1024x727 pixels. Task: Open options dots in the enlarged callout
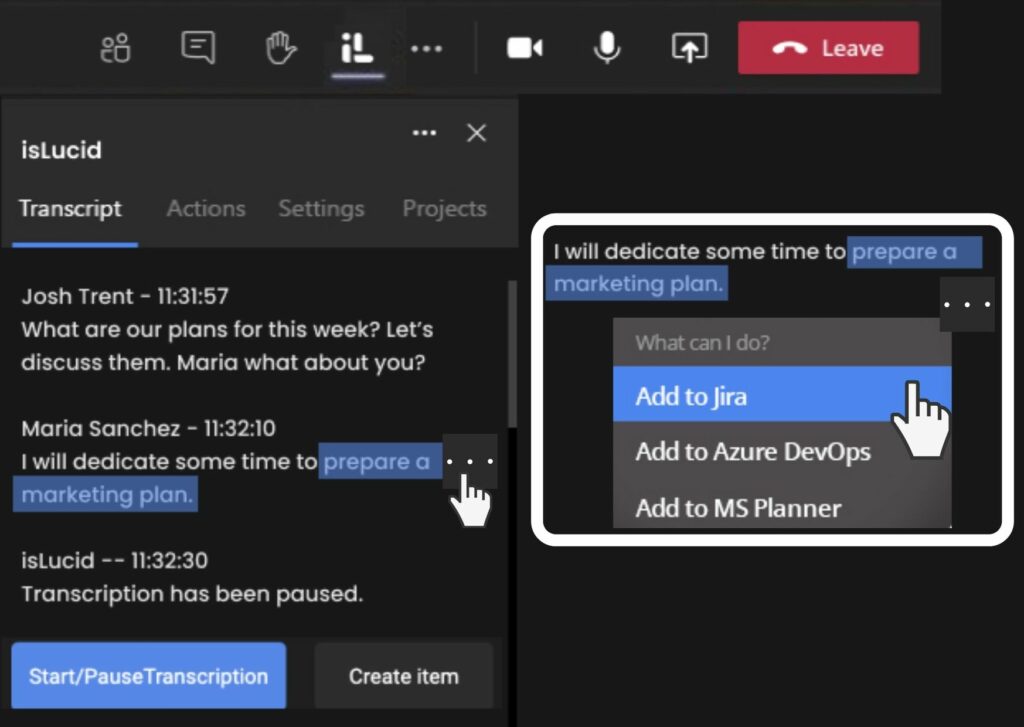[967, 304]
